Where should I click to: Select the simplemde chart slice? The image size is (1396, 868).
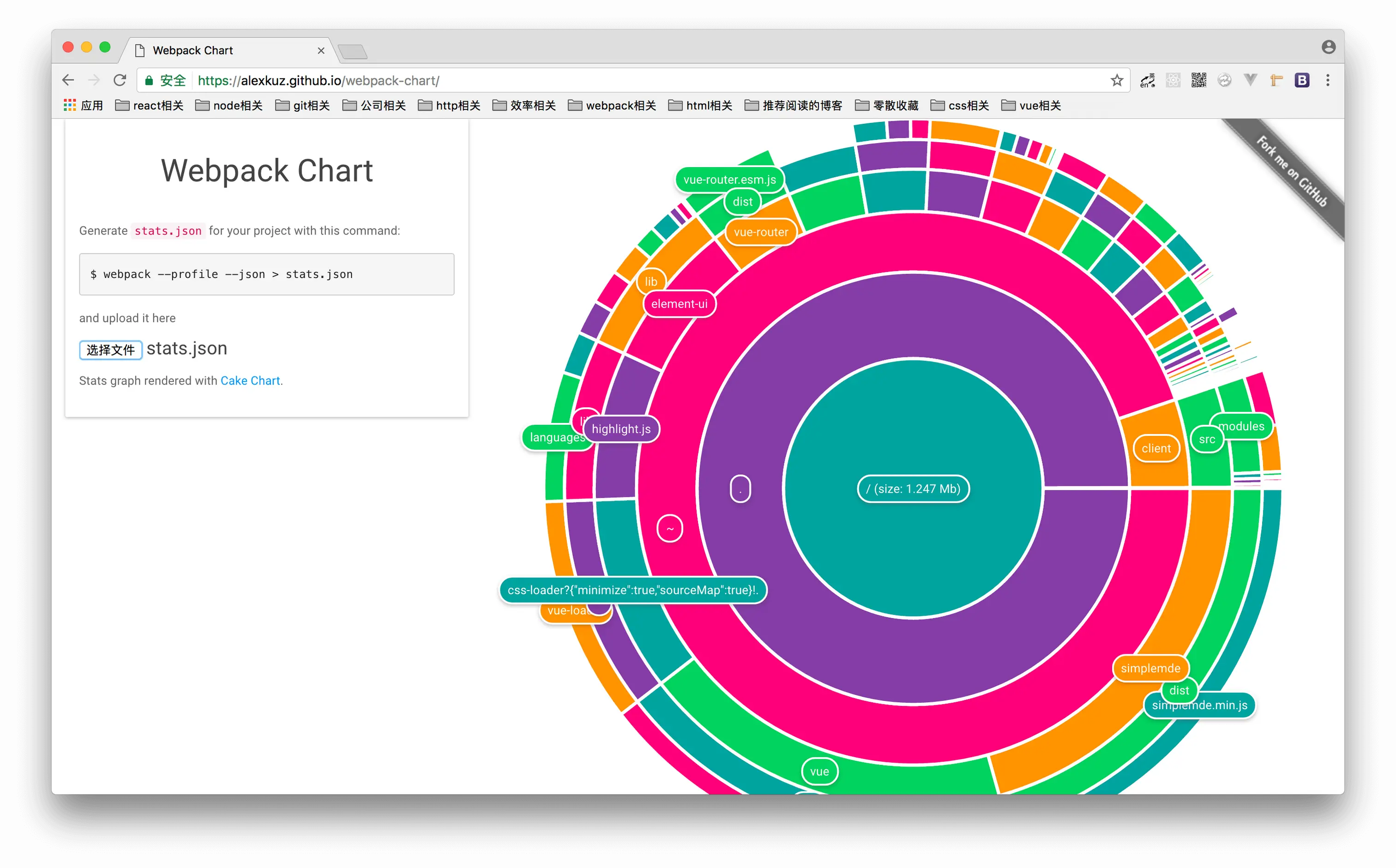pos(1150,668)
